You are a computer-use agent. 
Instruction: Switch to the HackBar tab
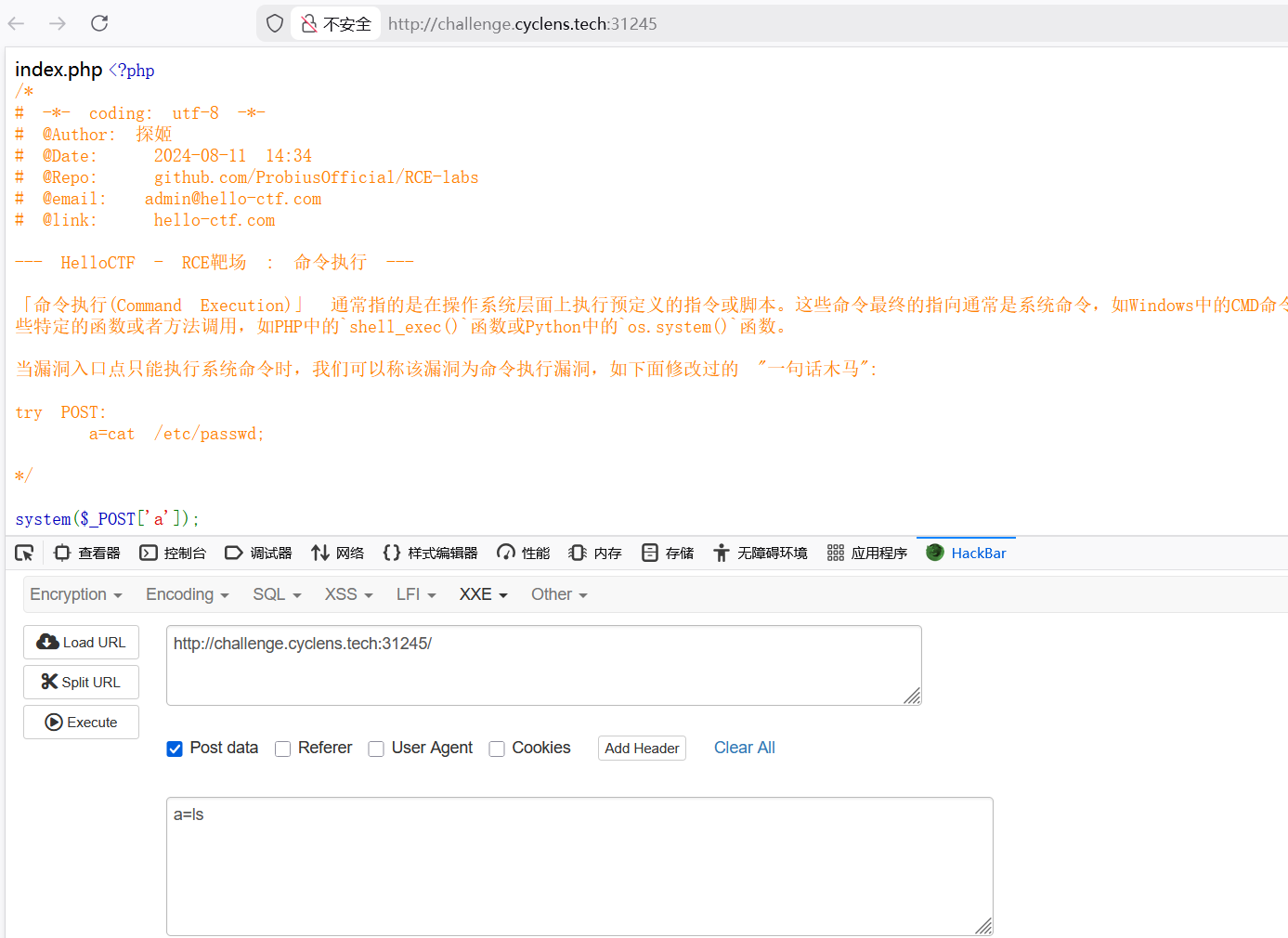pyautogui.click(x=966, y=554)
